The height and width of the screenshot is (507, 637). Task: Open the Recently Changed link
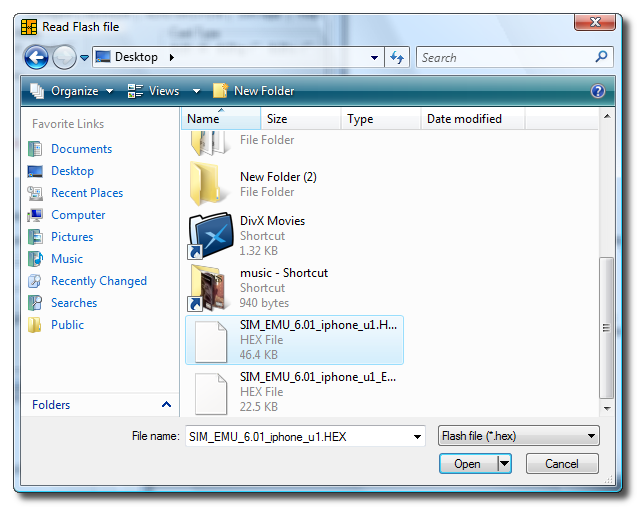[99, 281]
